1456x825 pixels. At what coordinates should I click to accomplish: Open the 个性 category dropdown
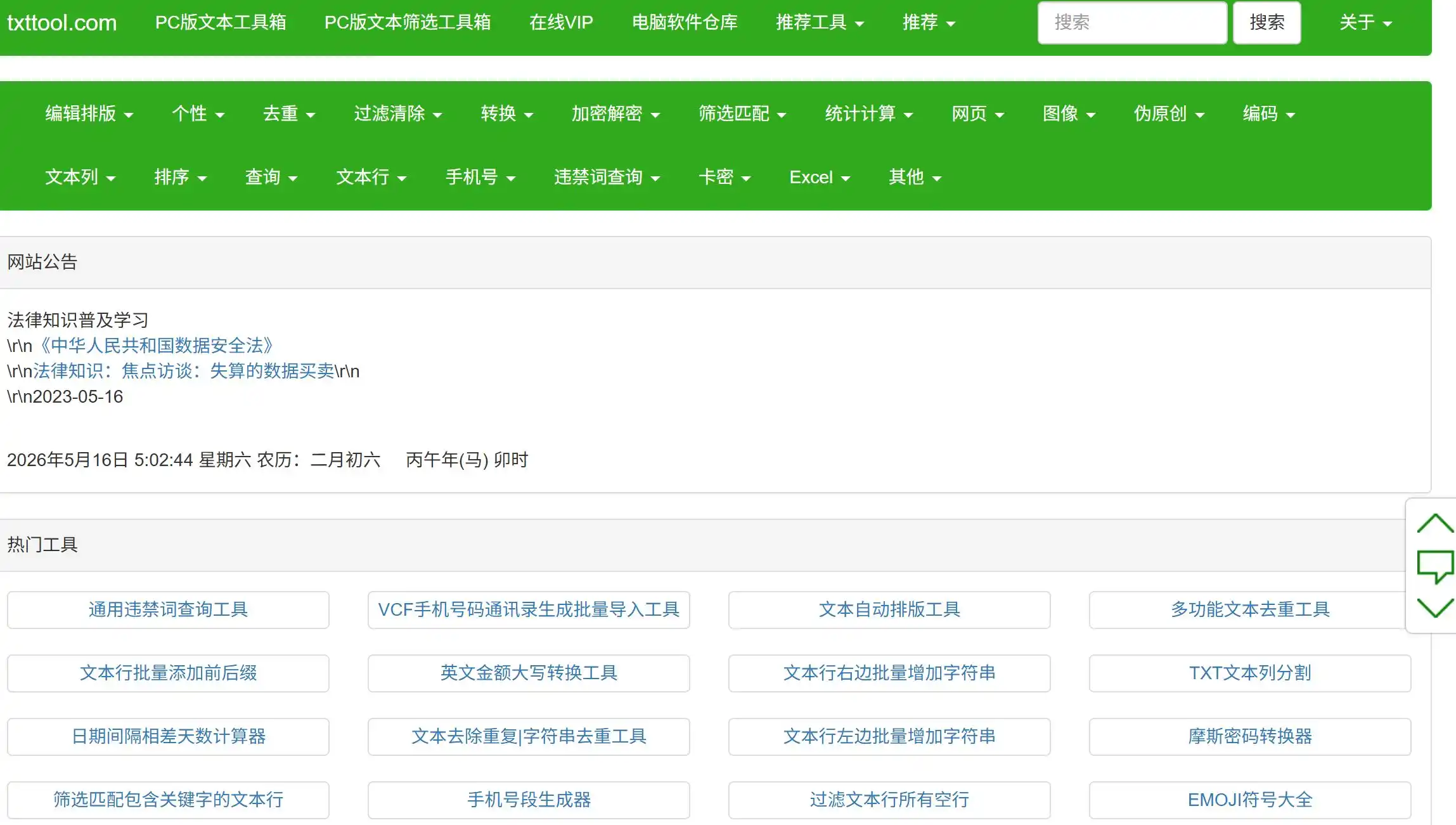[x=198, y=114]
